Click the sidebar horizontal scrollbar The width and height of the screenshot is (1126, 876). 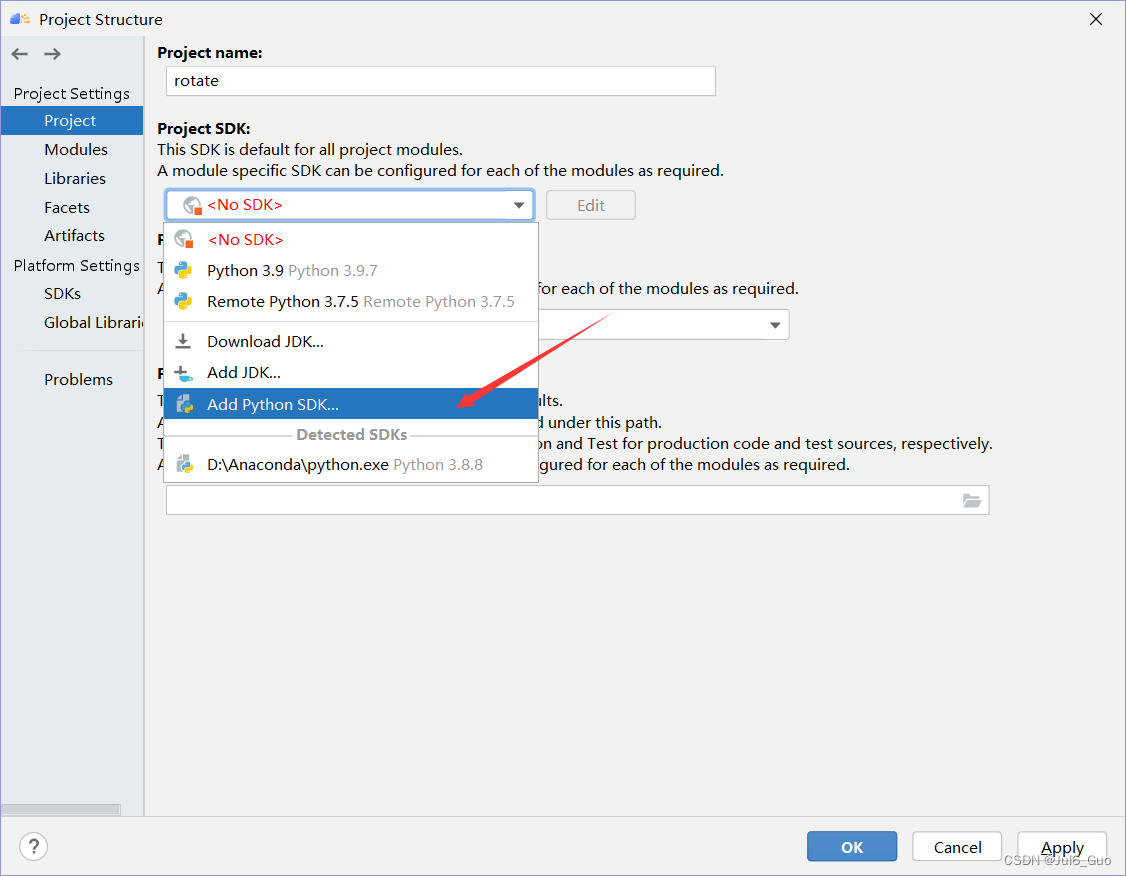[60, 809]
